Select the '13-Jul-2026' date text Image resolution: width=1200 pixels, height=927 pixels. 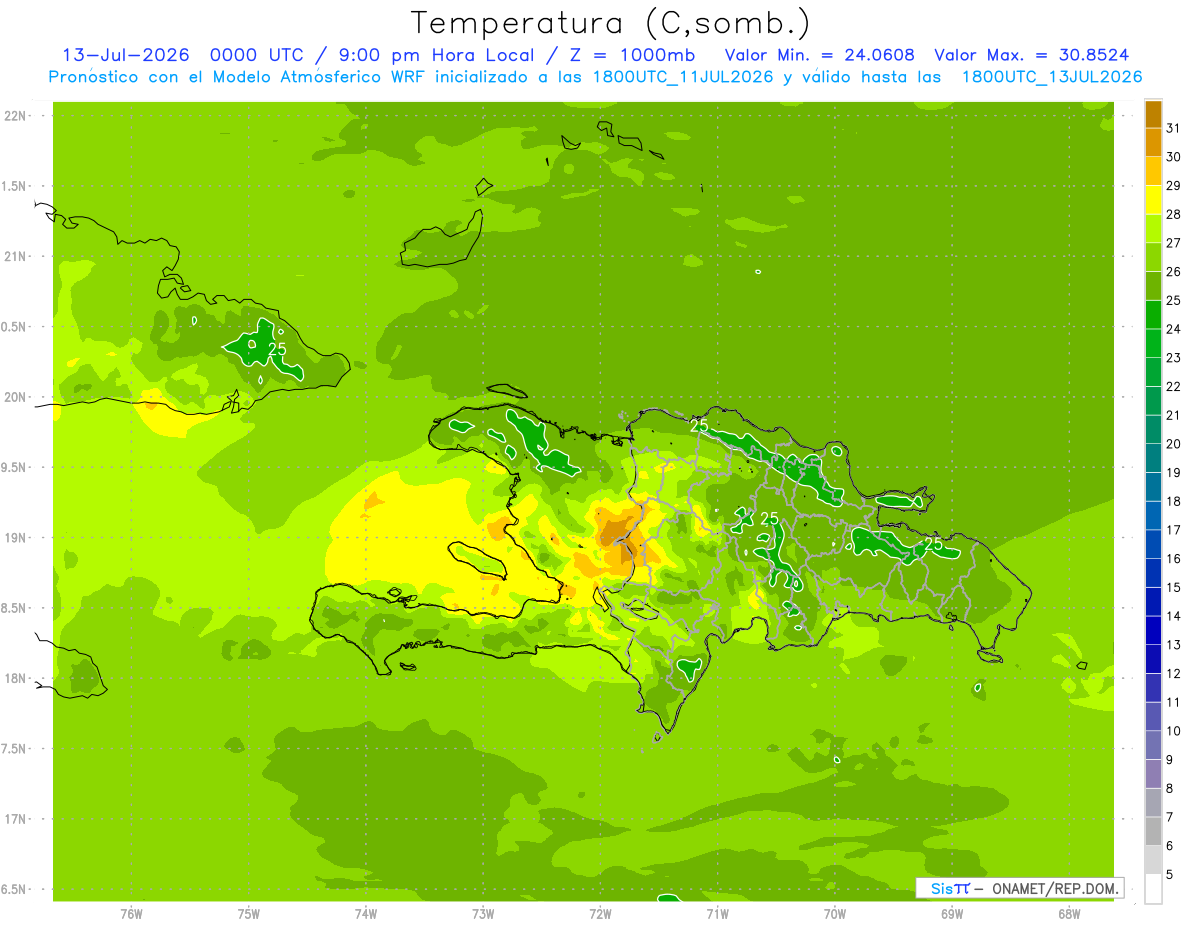(125, 55)
